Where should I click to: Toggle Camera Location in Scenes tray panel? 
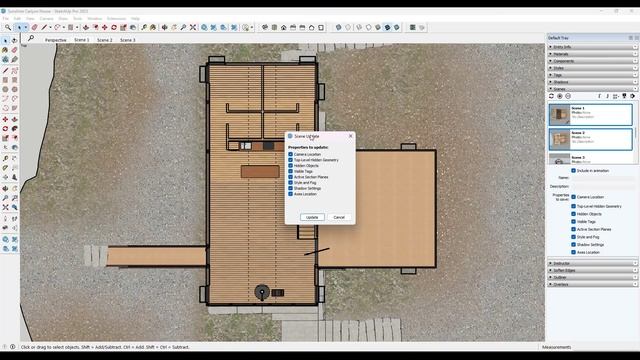pyautogui.click(x=573, y=197)
